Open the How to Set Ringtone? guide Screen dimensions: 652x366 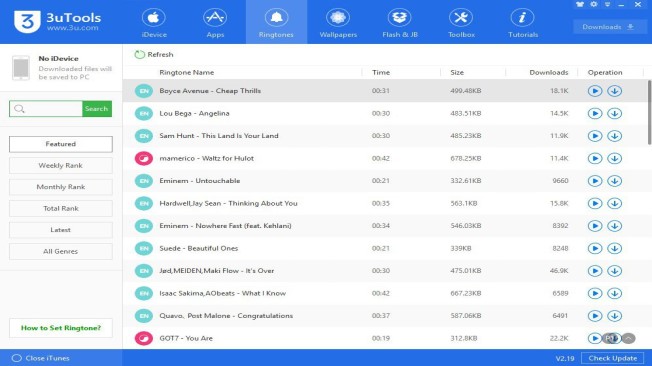click(x=61, y=328)
